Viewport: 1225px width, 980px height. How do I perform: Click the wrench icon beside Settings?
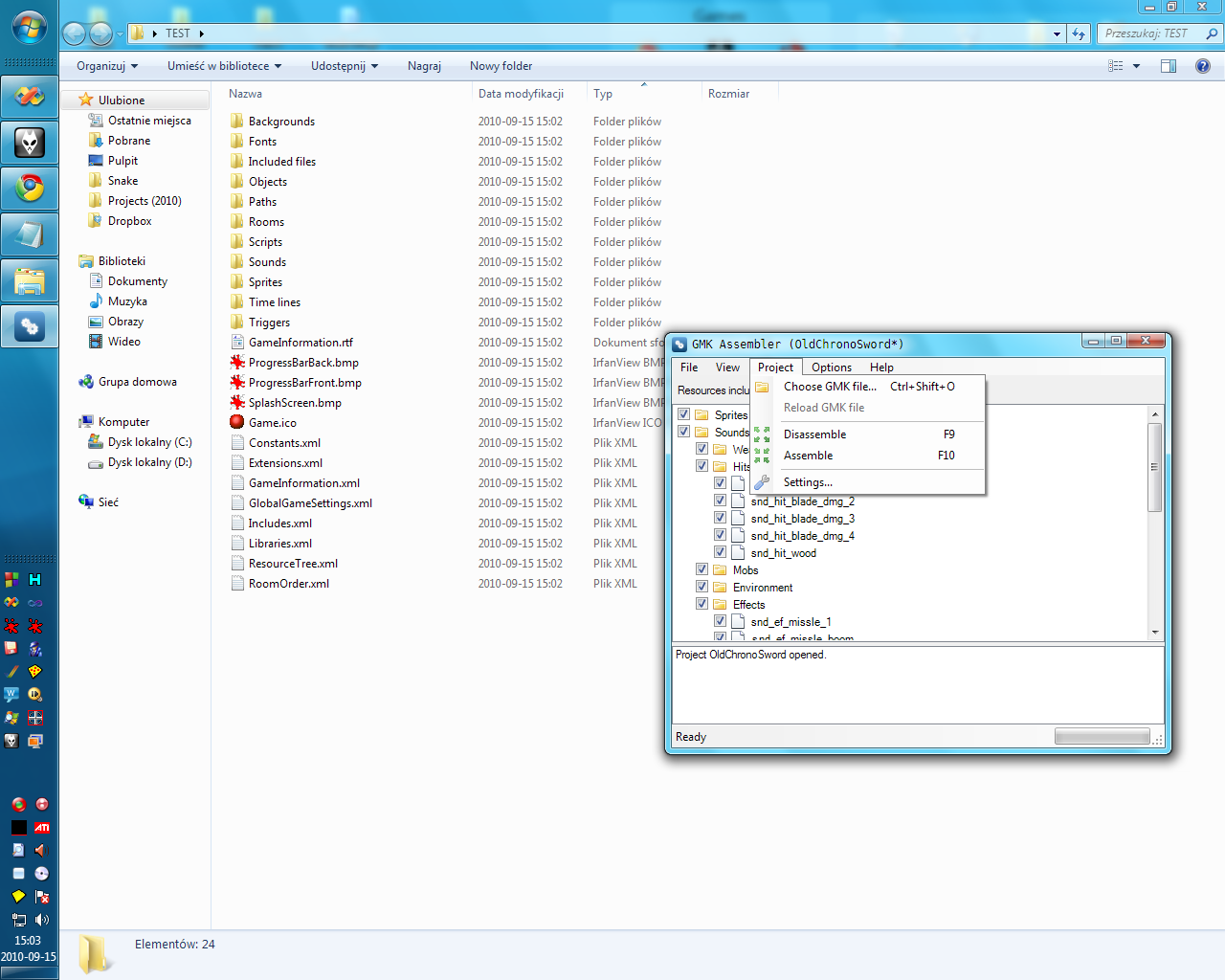coord(762,482)
